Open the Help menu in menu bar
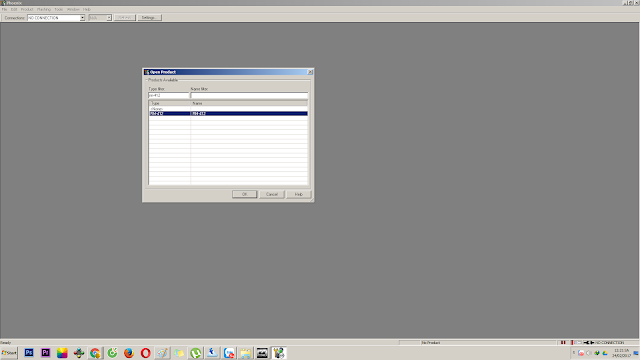 coord(87,9)
